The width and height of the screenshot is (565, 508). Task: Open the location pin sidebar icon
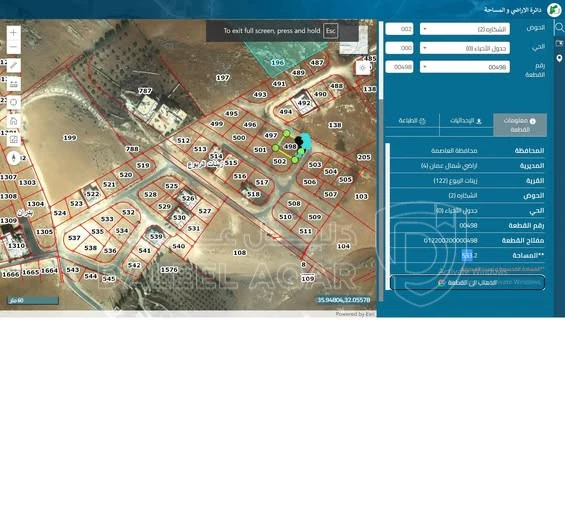559,58
